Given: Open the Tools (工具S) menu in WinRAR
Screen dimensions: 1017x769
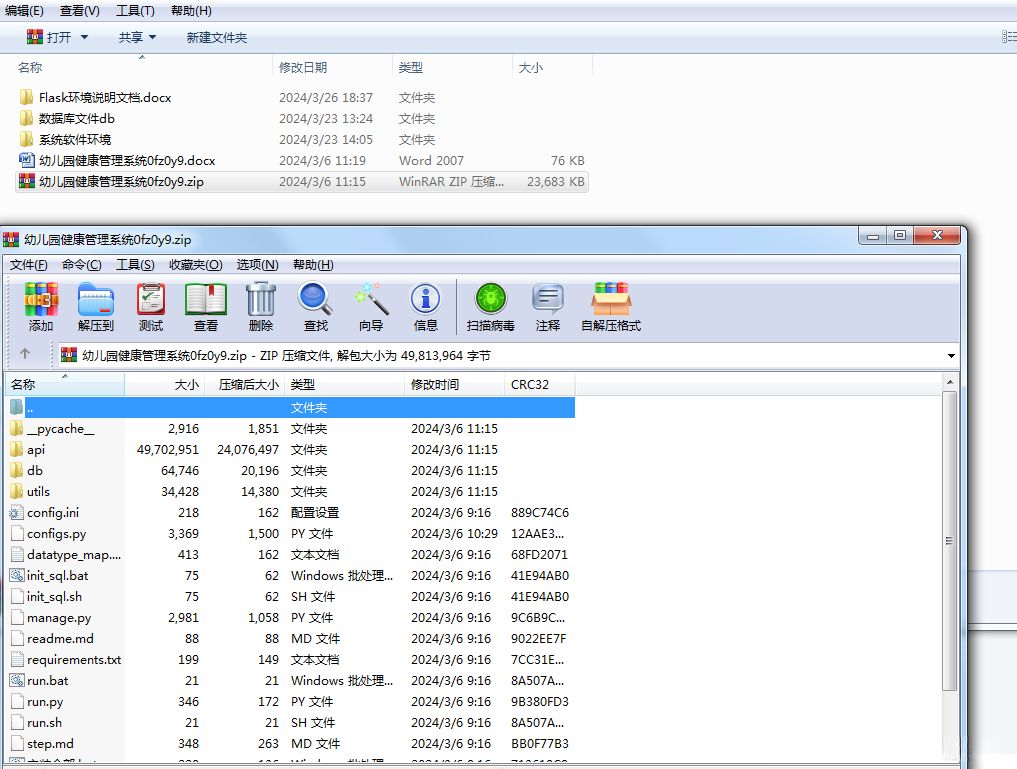Looking at the screenshot, I should 135,265.
